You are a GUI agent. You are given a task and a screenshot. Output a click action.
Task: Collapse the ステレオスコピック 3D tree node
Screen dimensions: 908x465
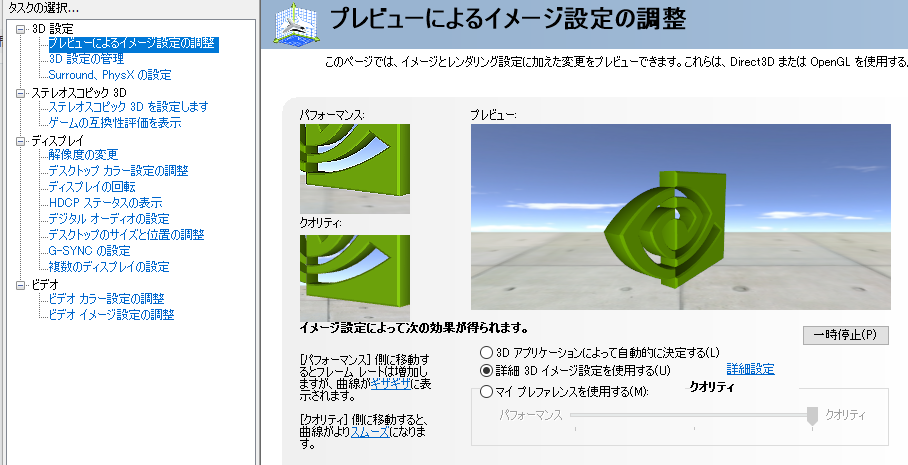pyautogui.click(x=21, y=93)
